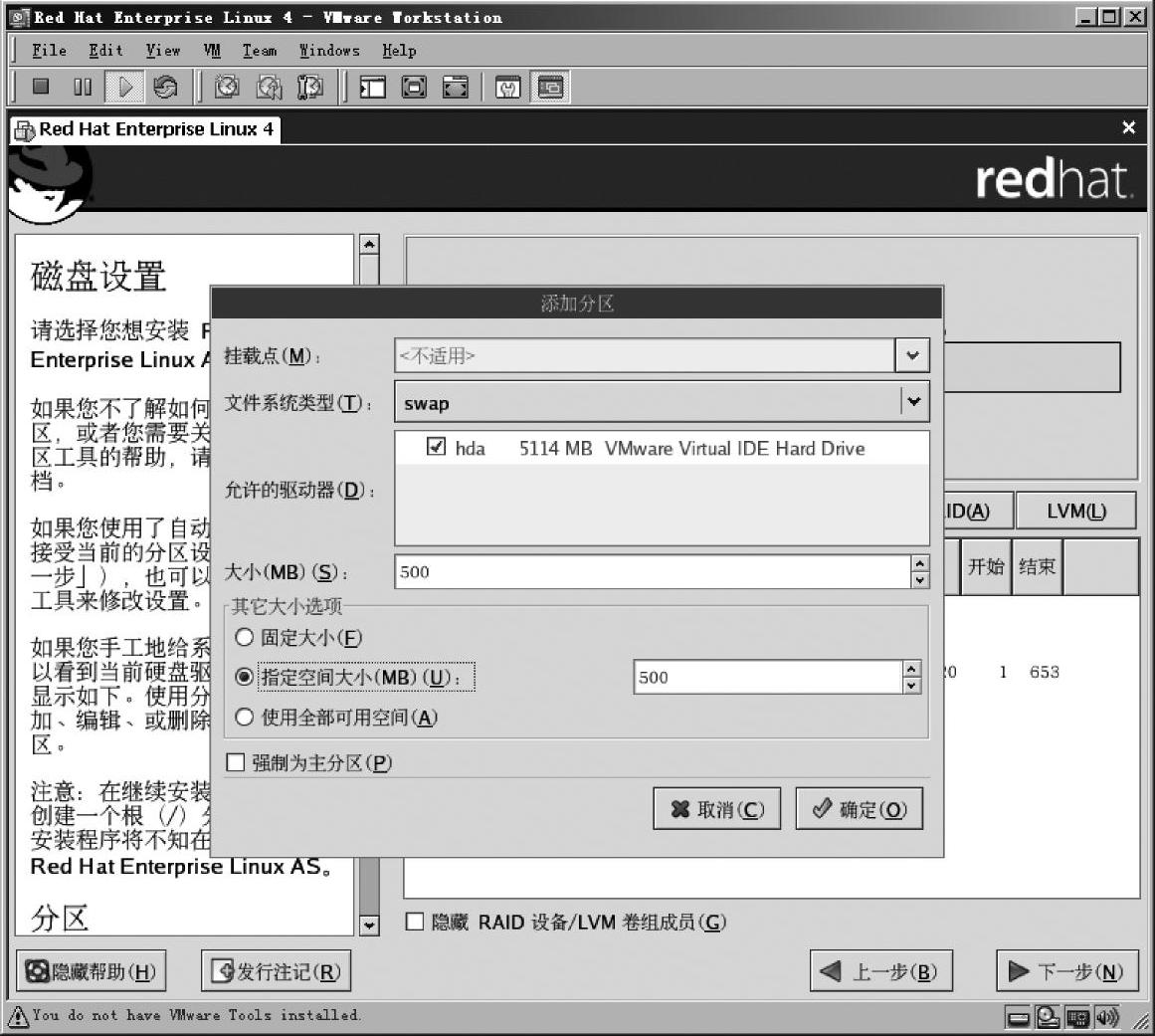Image resolution: width=1155 pixels, height=1036 pixels.
Task: Click the Take Snapshot clock icon
Action: [x=227, y=87]
